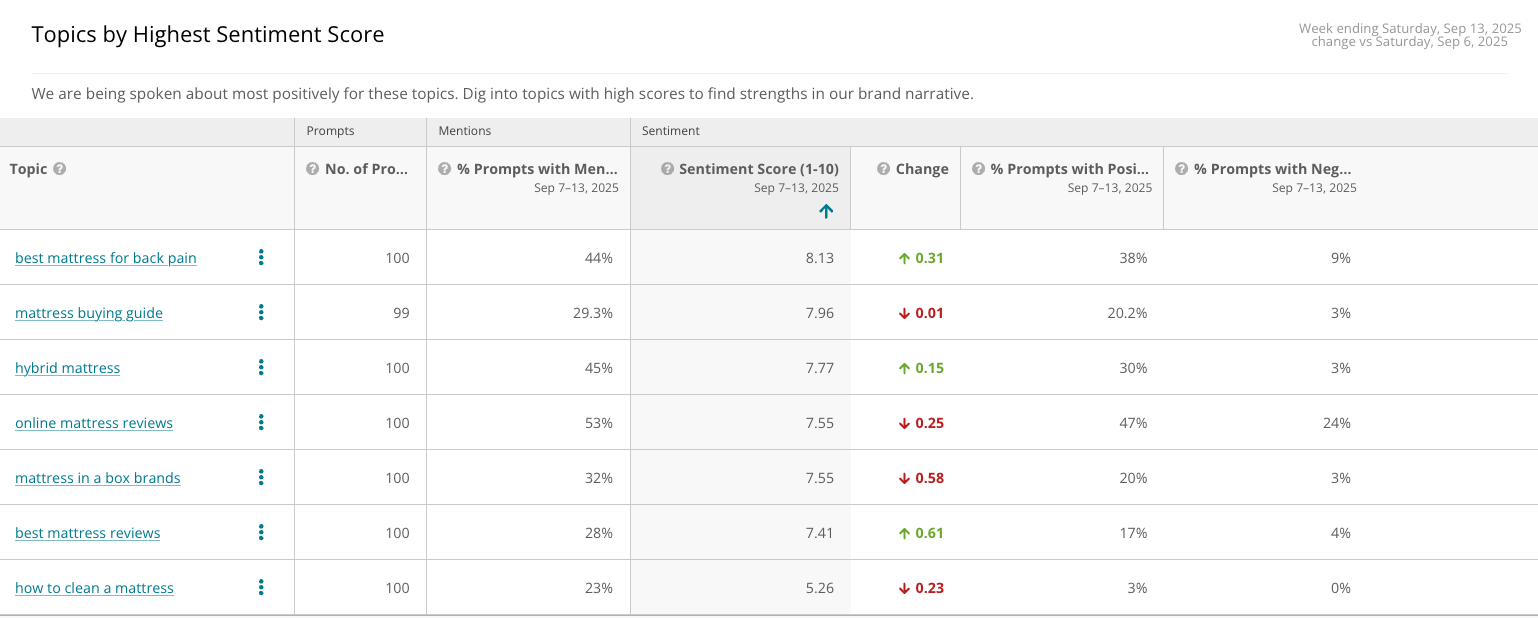Click help icon for % Prompts with Positive
This screenshot has height=618, width=1538.
point(978,169)
